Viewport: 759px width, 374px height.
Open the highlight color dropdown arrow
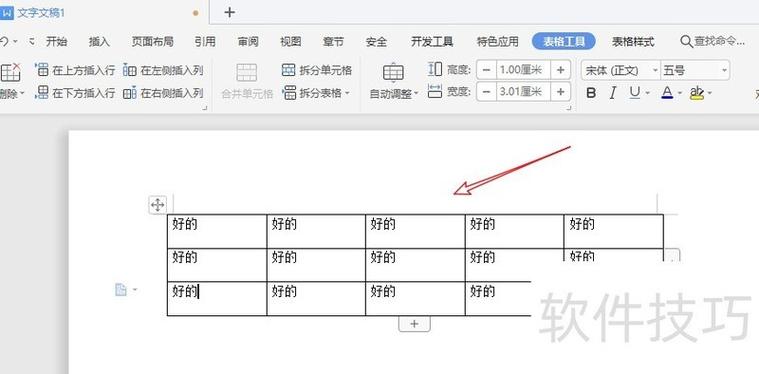710,93
